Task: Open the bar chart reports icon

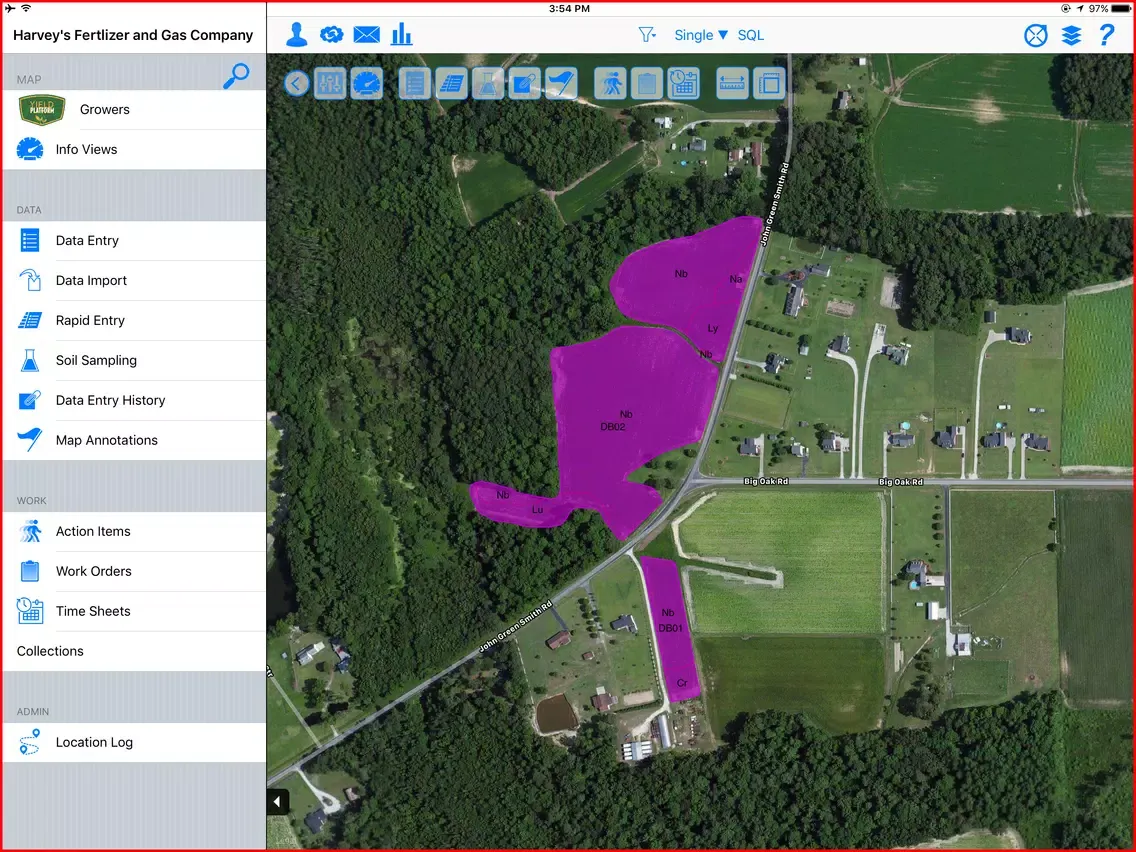Action: pos(402,34)
